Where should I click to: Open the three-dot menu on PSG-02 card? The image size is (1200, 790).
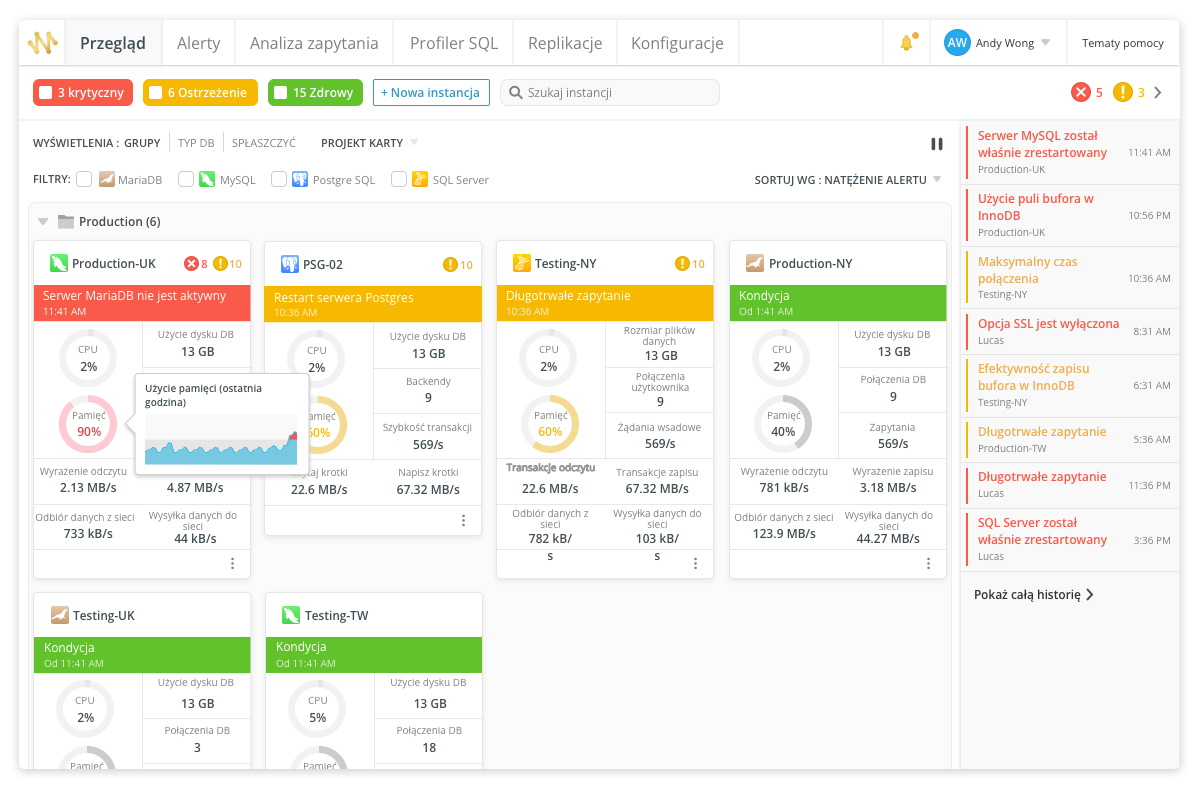(464, 521)
